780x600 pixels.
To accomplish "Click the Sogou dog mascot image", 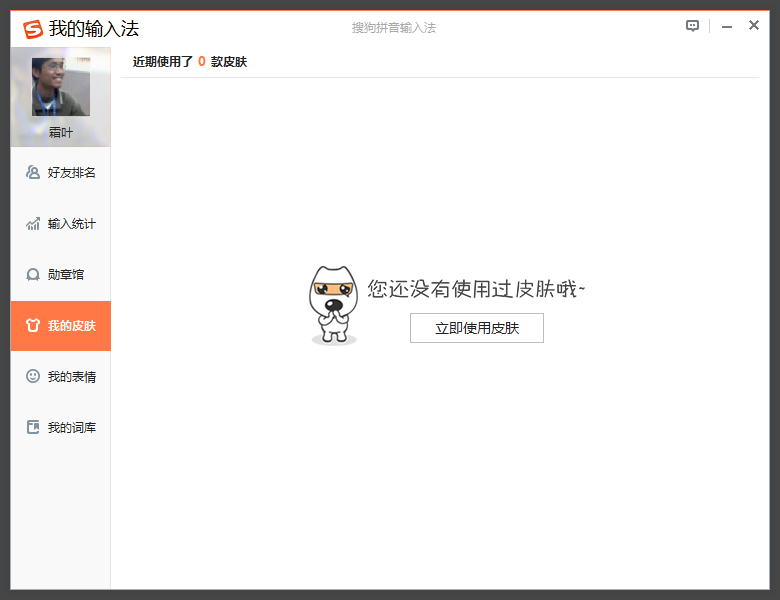I will tap(333, 305).
